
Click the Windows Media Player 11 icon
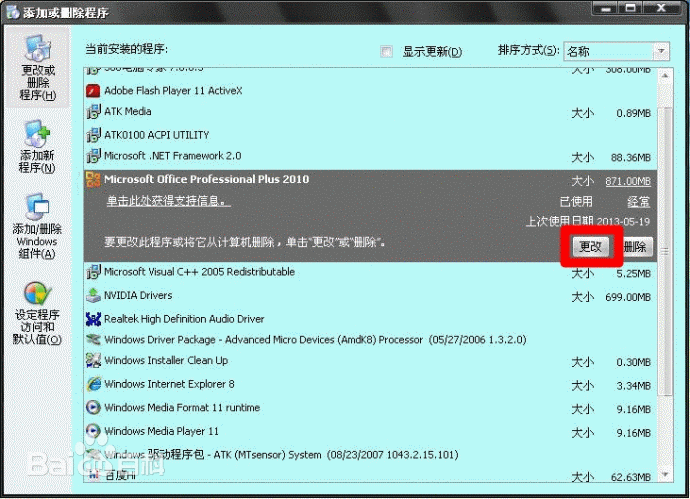93,431
